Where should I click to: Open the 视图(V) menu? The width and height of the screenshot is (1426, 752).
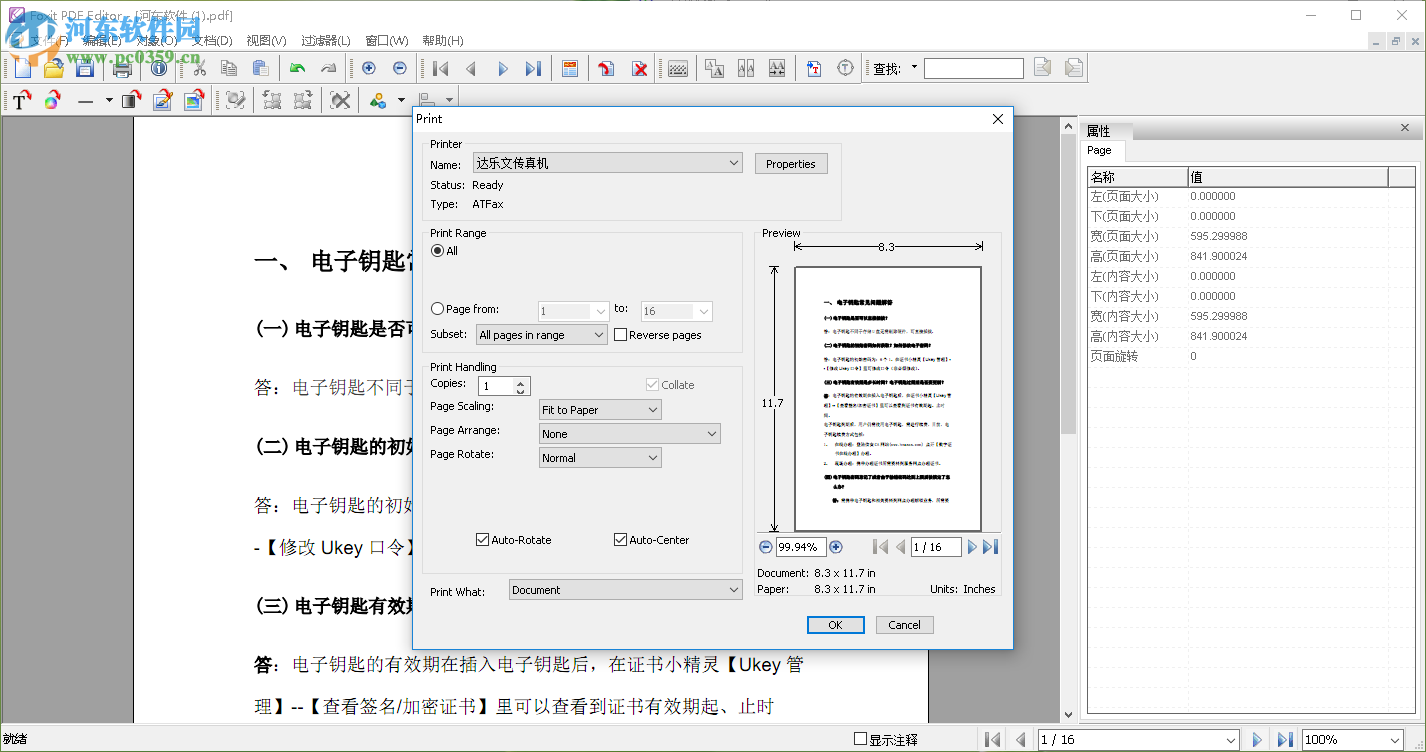click(x=267, y=41)
